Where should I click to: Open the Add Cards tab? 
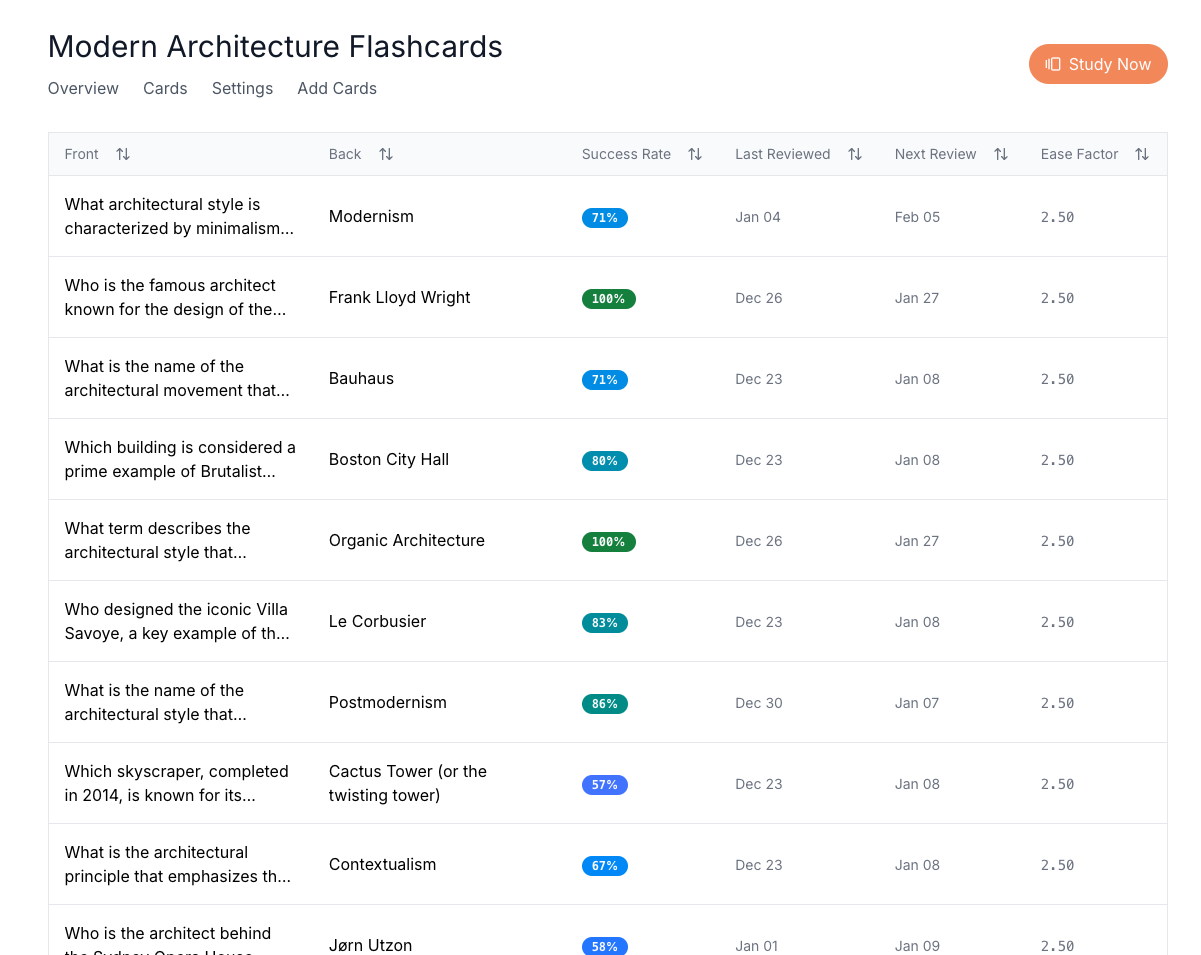click(x=337, y=88)
